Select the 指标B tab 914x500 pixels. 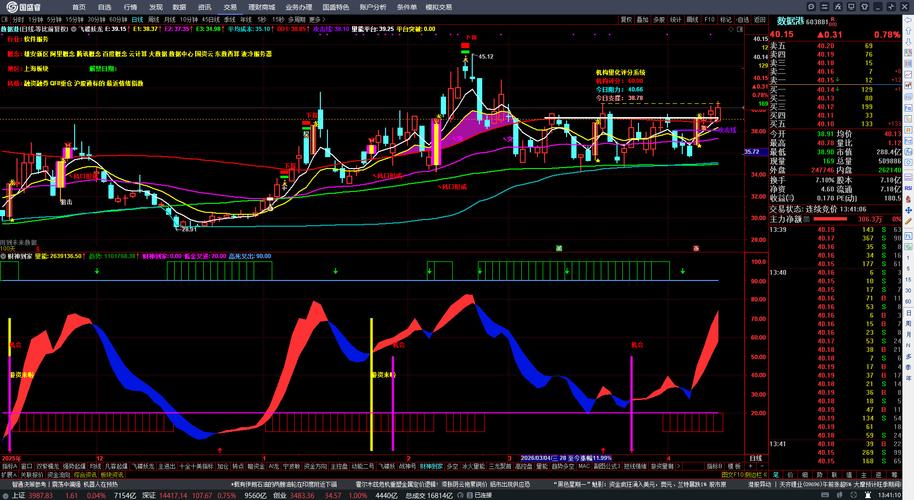coord(714,466)
